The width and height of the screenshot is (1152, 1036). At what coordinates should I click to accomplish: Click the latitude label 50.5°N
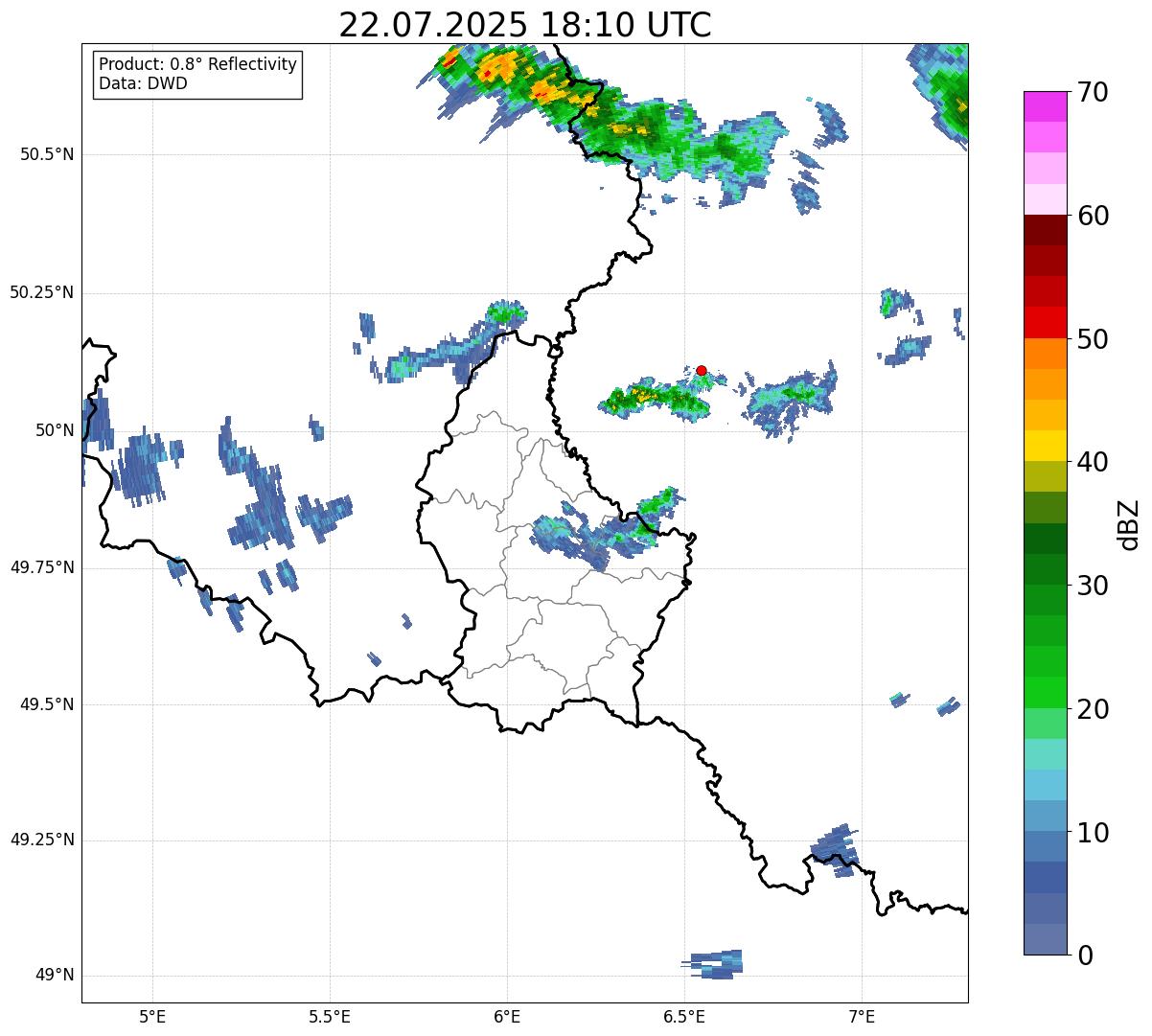tap(48, 154)
